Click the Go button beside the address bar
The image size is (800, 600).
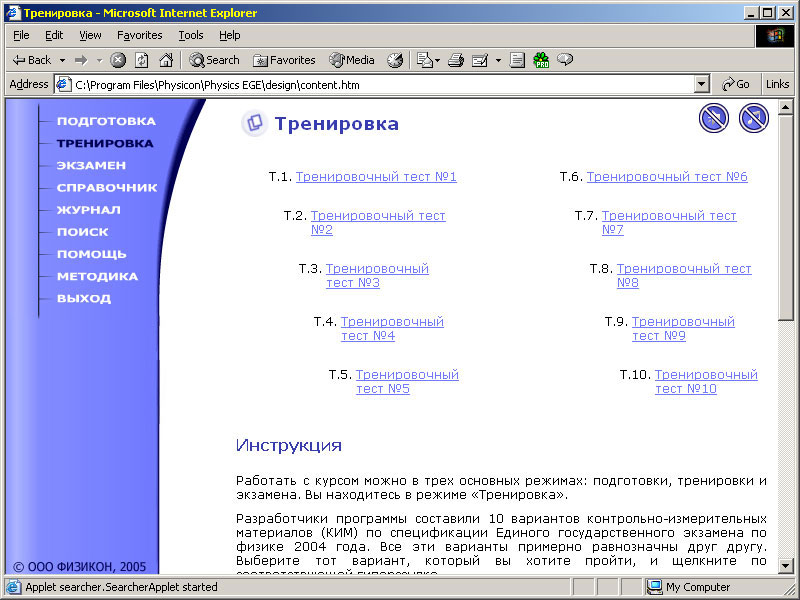pos(736,84)
